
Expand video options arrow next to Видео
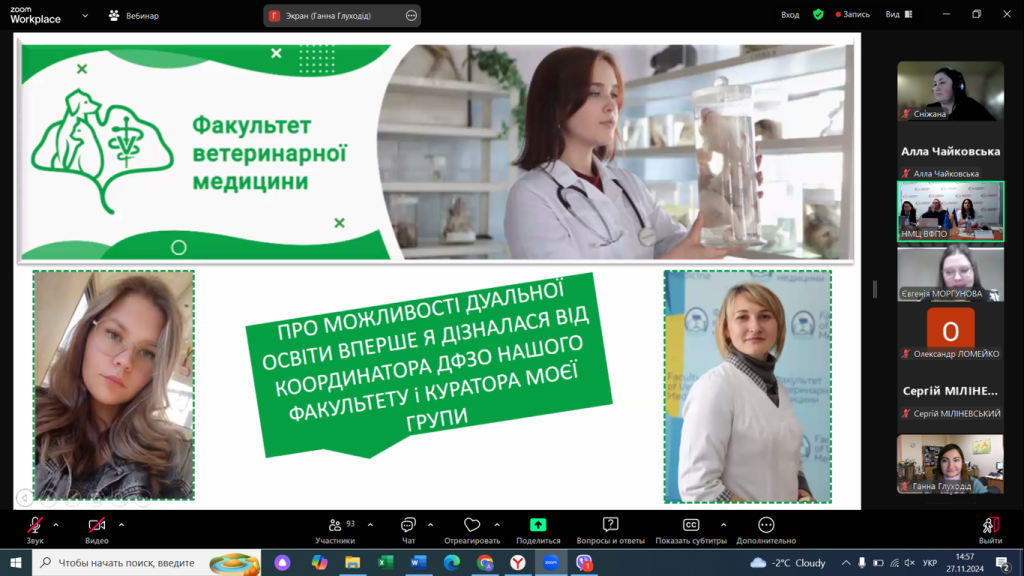(x=121, y=524)
